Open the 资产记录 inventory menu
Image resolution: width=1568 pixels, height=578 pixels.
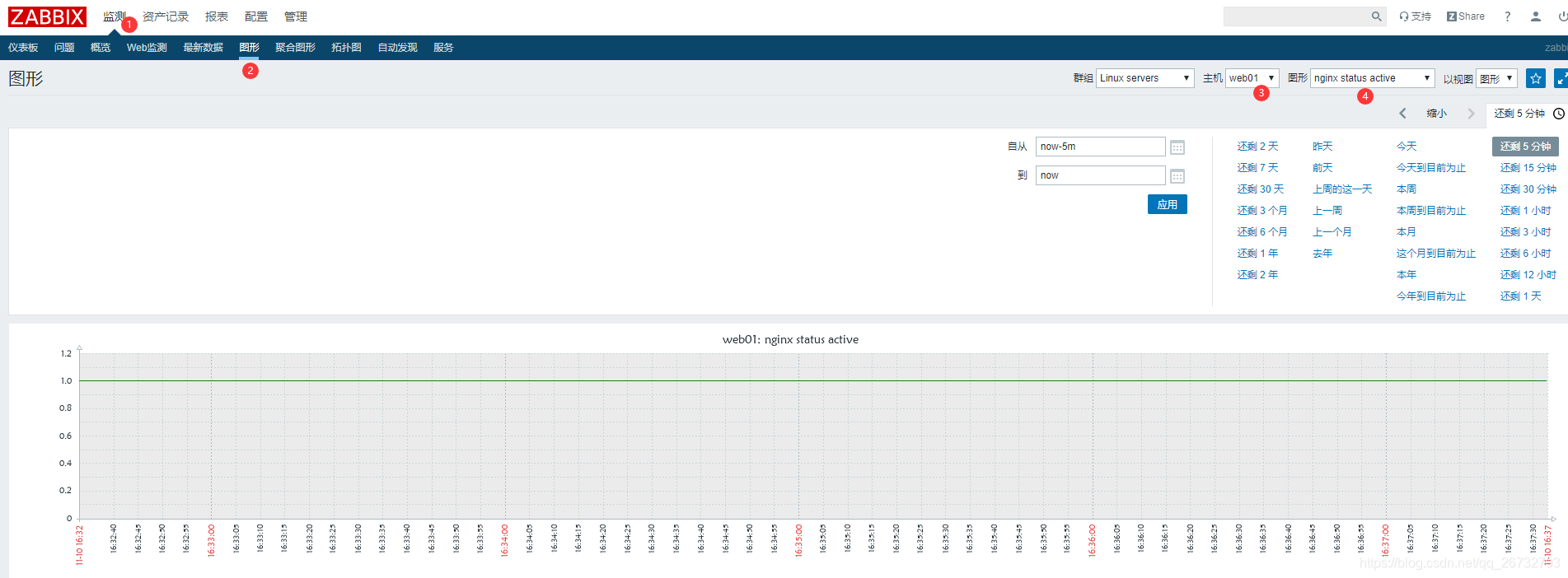[166, 16]
